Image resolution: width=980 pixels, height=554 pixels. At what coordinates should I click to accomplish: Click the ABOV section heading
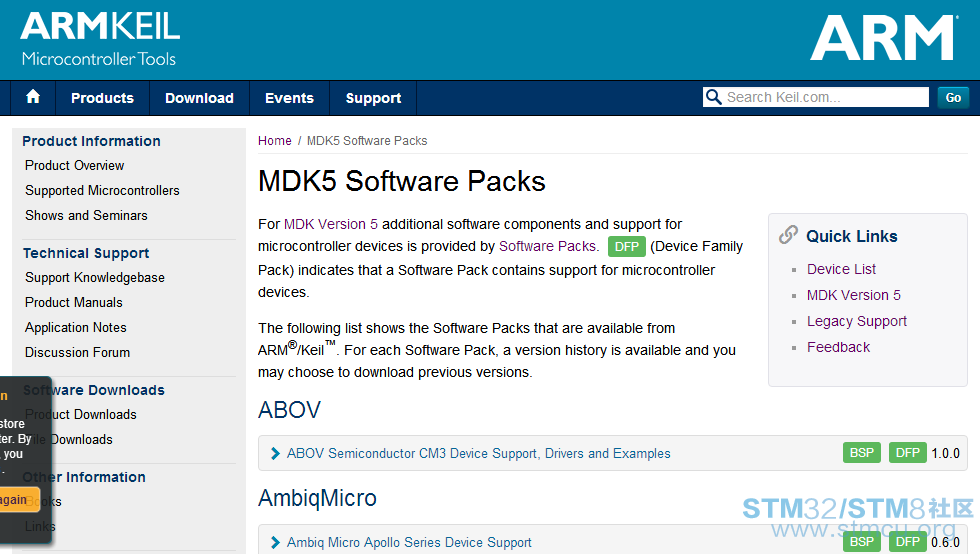coord(289,410)
